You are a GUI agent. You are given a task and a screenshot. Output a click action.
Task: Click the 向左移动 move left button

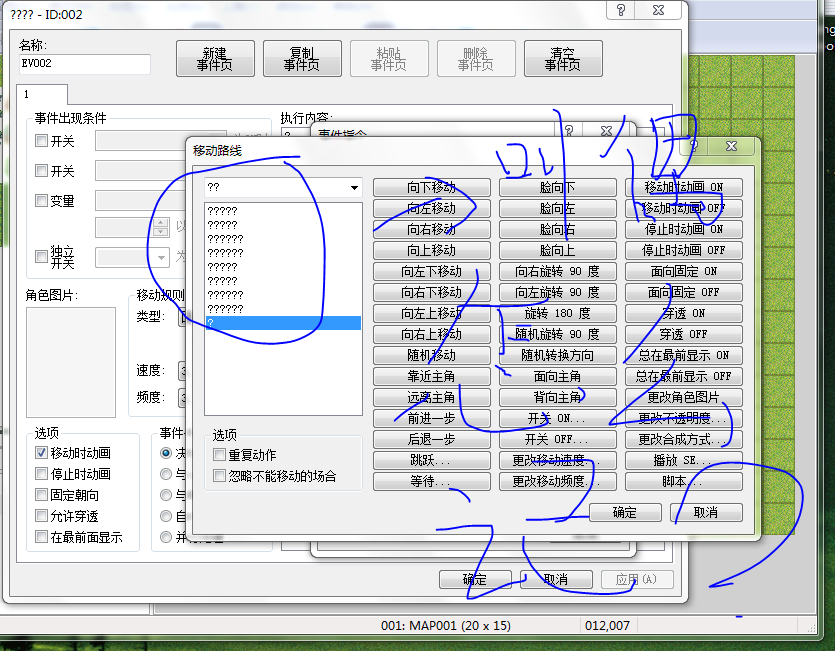(x=431, y=208)
